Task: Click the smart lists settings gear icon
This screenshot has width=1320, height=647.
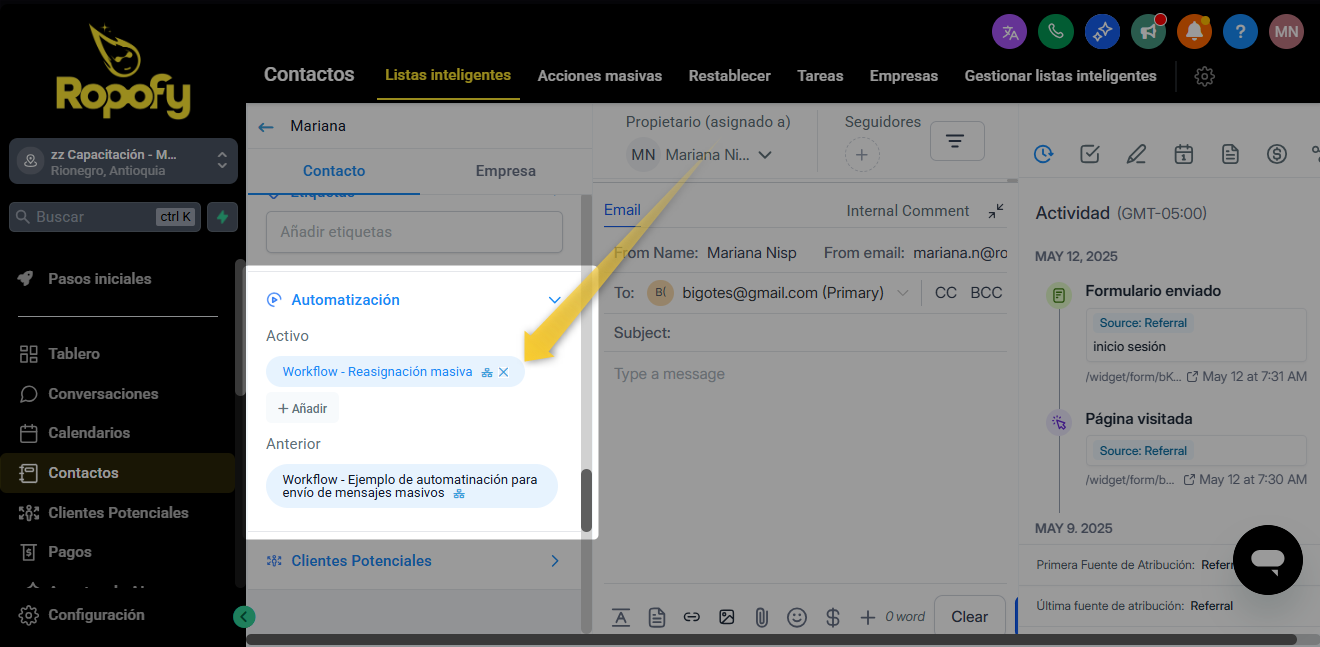Action: click(1204, 76)
